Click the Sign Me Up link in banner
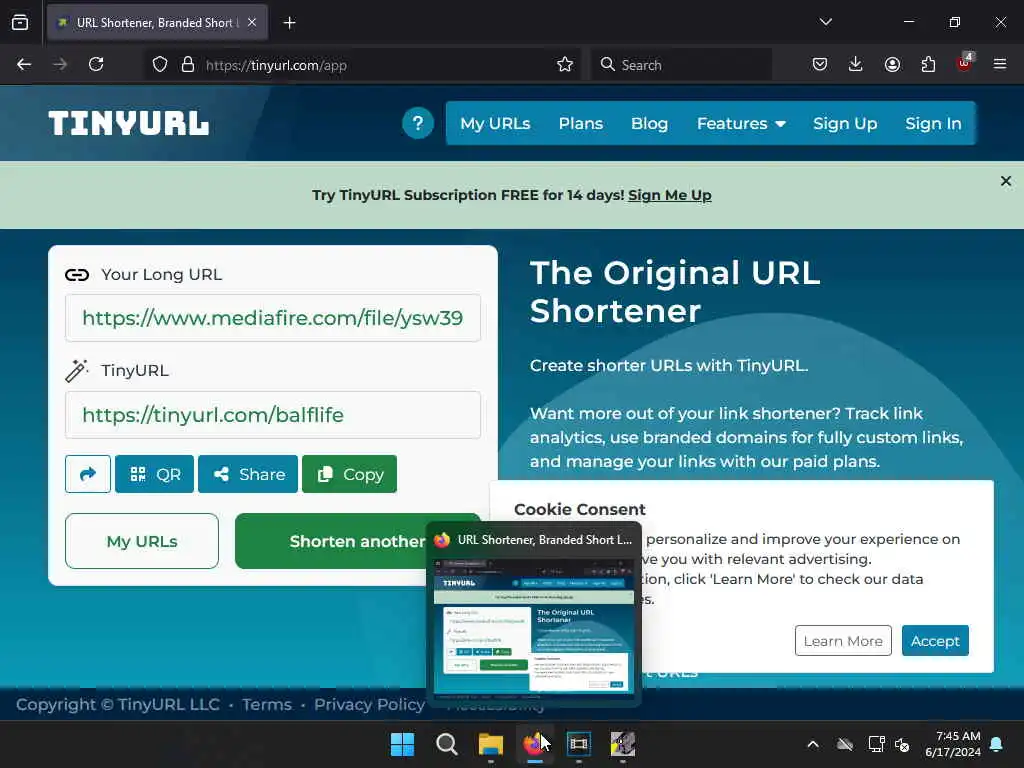The image size is (1024, 768). tap(669, 195)
